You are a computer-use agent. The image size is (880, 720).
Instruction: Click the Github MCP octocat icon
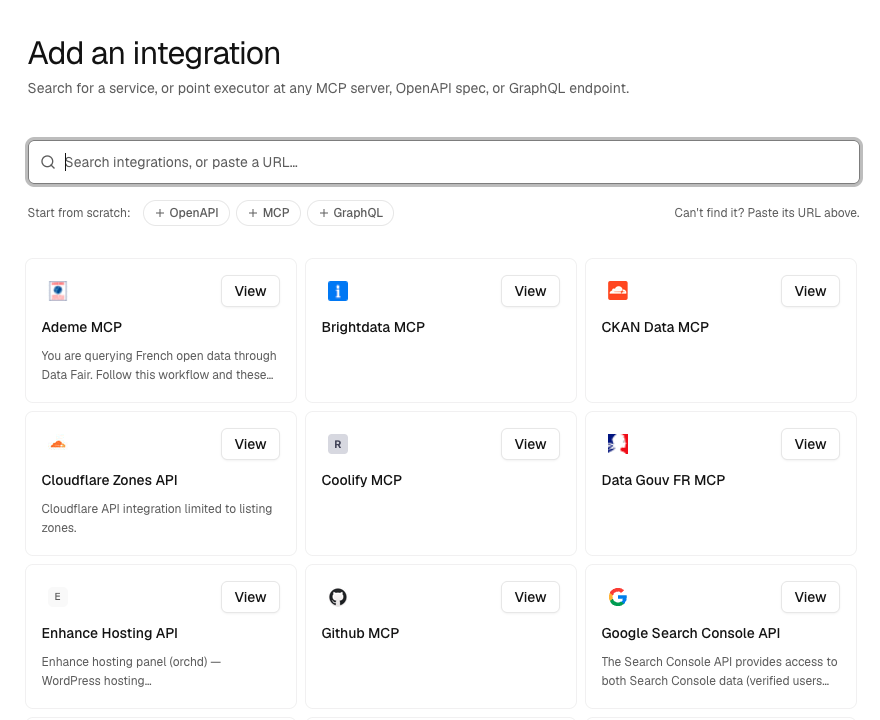[338, 597]
